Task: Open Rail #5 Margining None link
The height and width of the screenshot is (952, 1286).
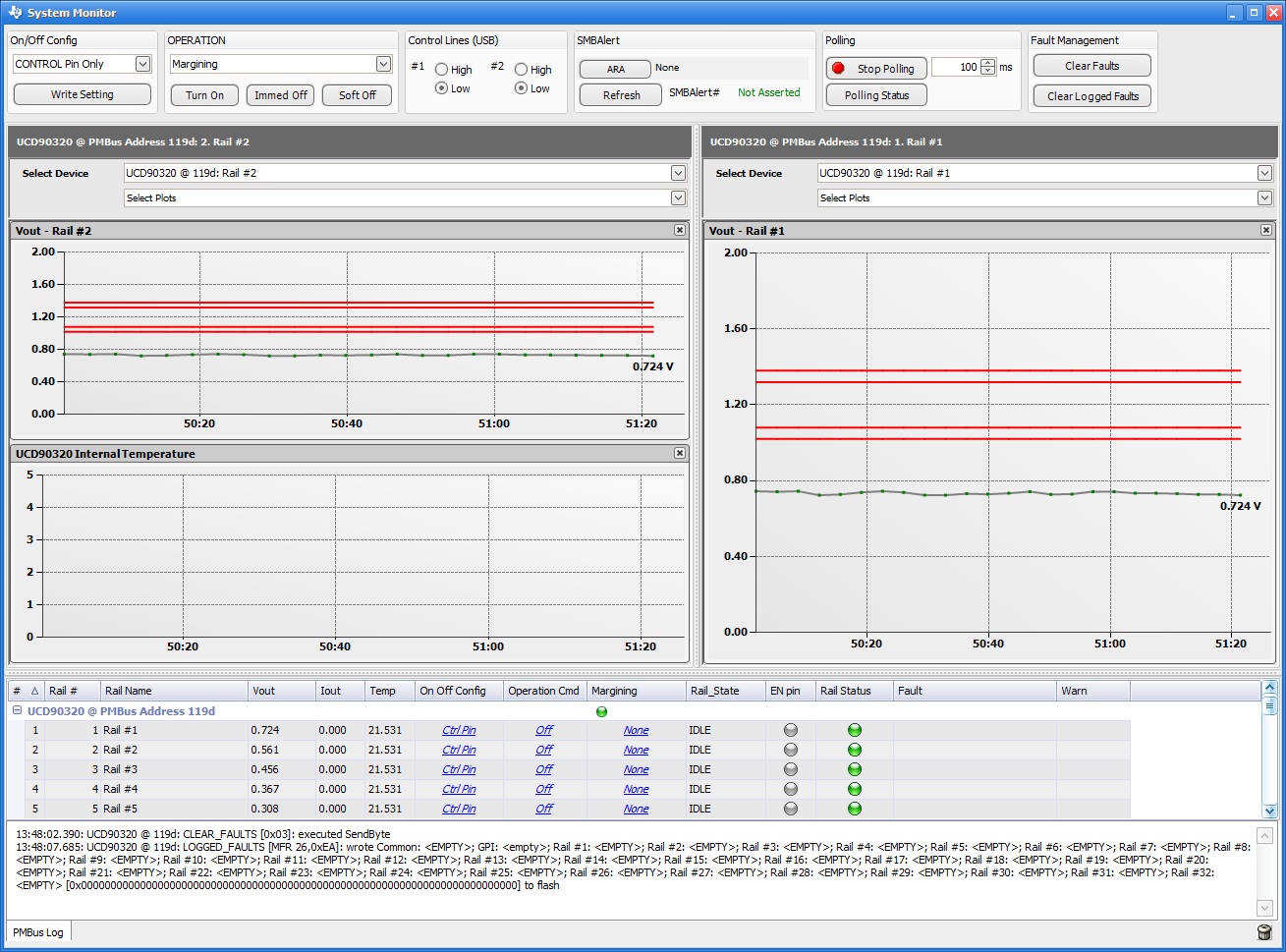Action: point(636,809)
